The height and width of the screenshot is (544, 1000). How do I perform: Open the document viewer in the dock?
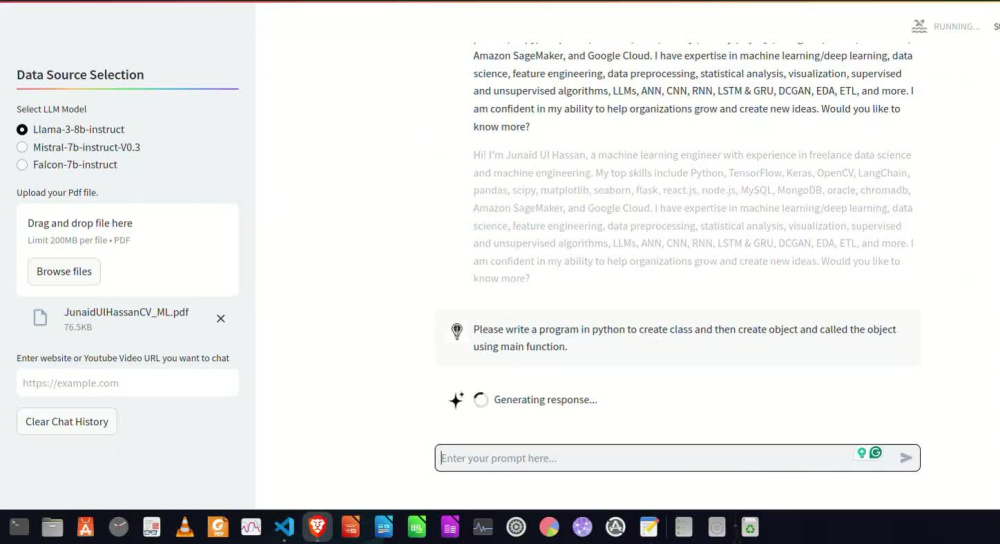click(152, 527)
